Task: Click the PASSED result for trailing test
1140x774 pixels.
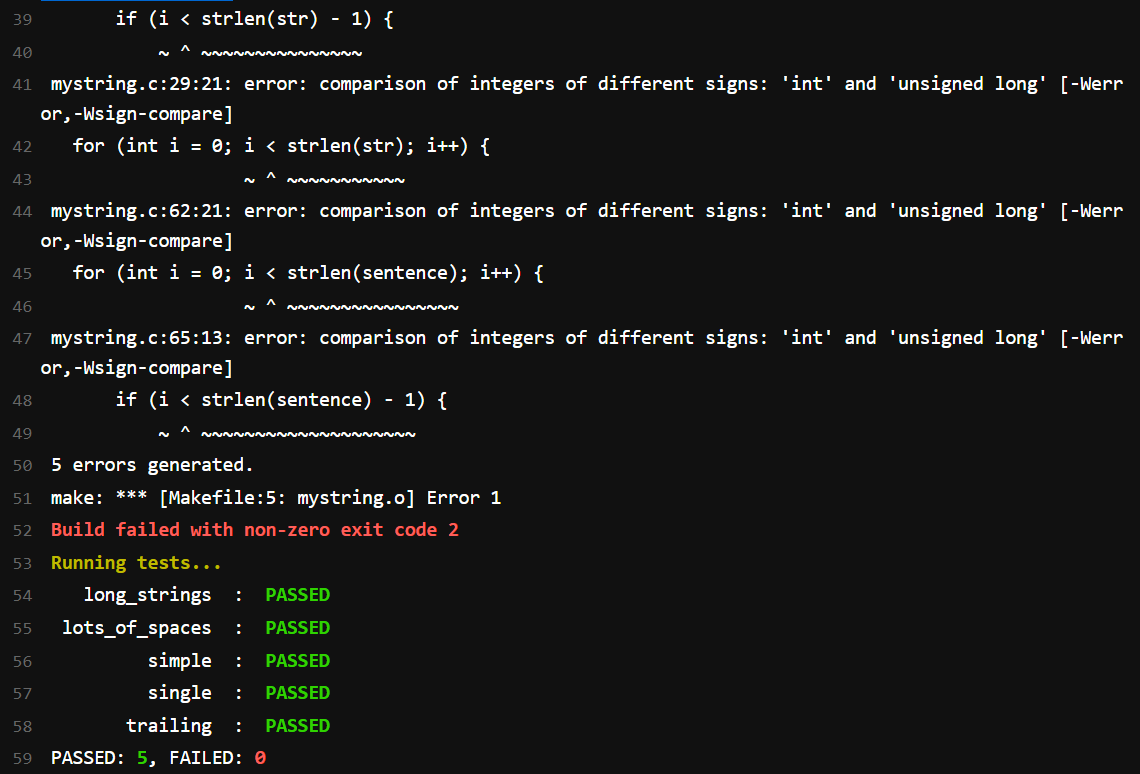Action: [x=297, y=725]
